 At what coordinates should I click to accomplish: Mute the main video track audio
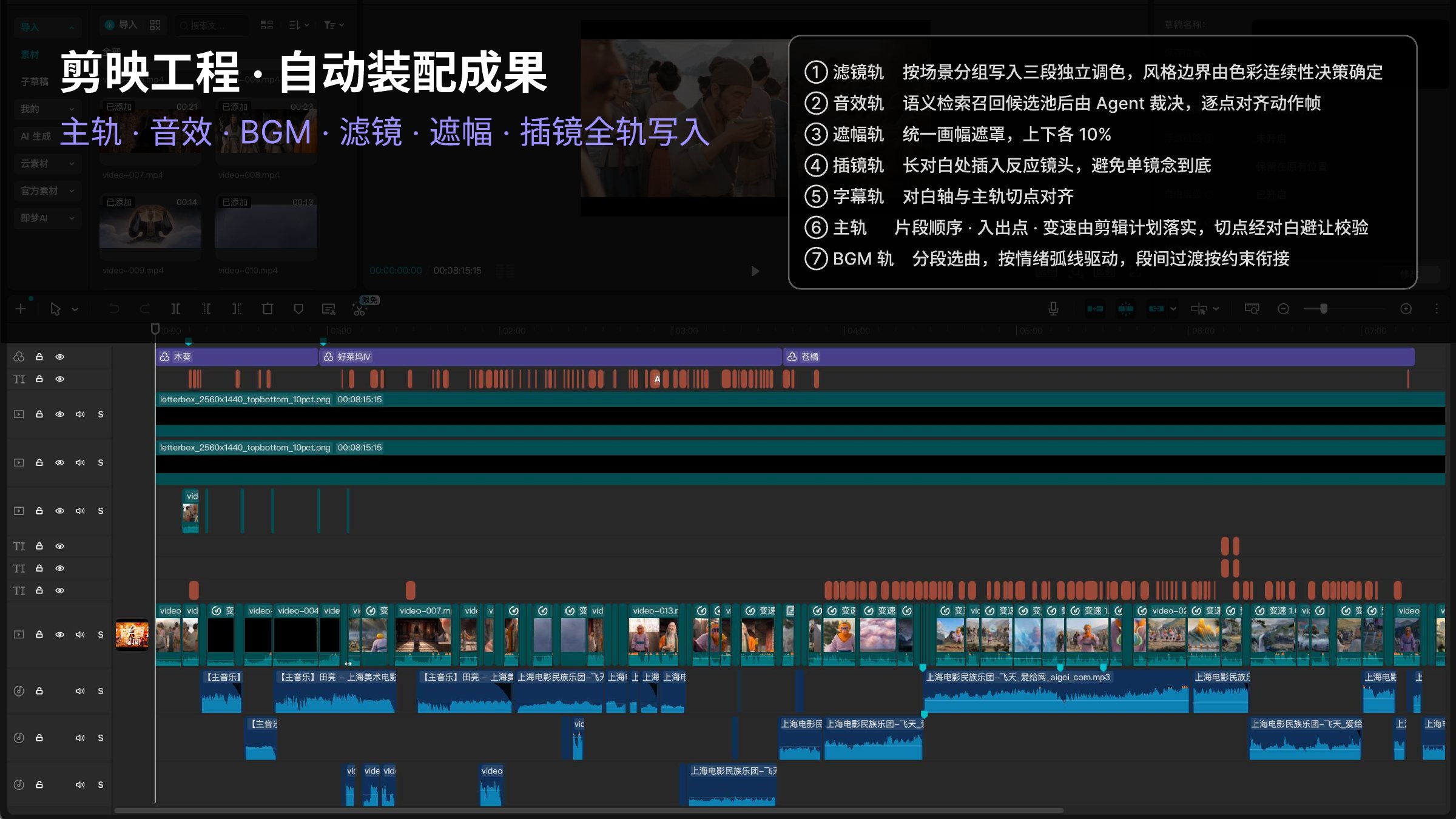(x=80, y=635)
